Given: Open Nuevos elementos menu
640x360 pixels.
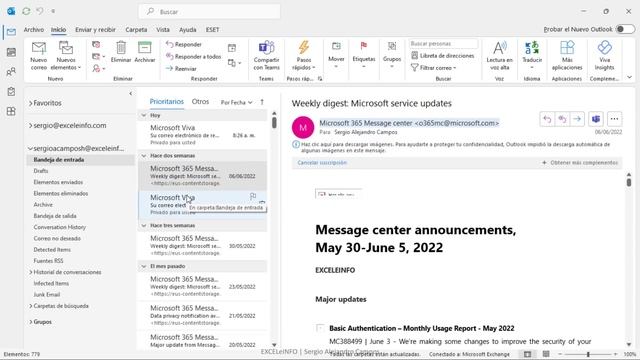Looking at the screenshot, I should (x=66, y=56).
